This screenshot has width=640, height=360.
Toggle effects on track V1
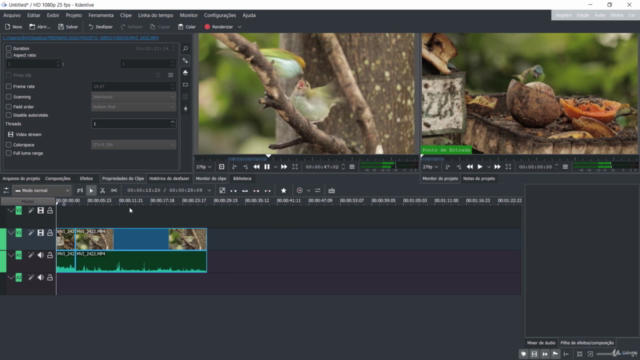[x=31, y=233]
